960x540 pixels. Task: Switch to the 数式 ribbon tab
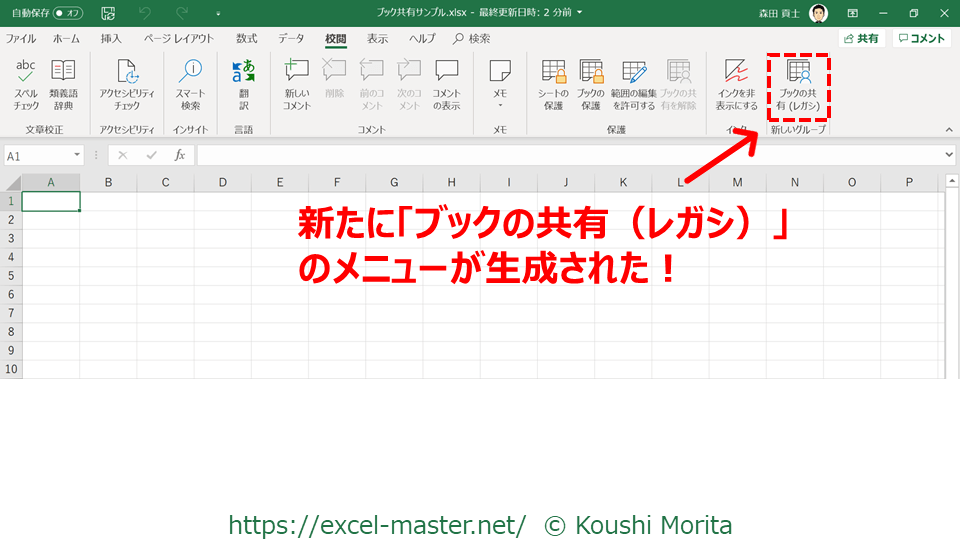coord(246,39)
